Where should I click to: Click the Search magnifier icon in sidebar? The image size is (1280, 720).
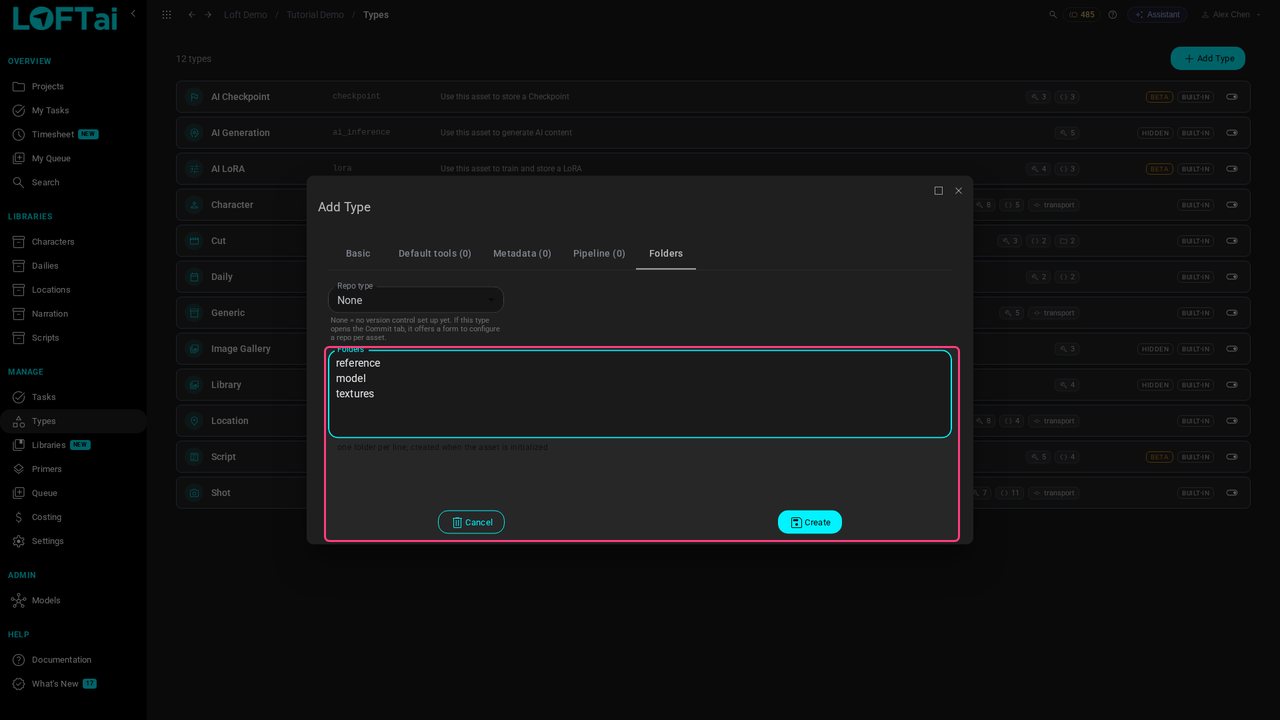point(18,183)
